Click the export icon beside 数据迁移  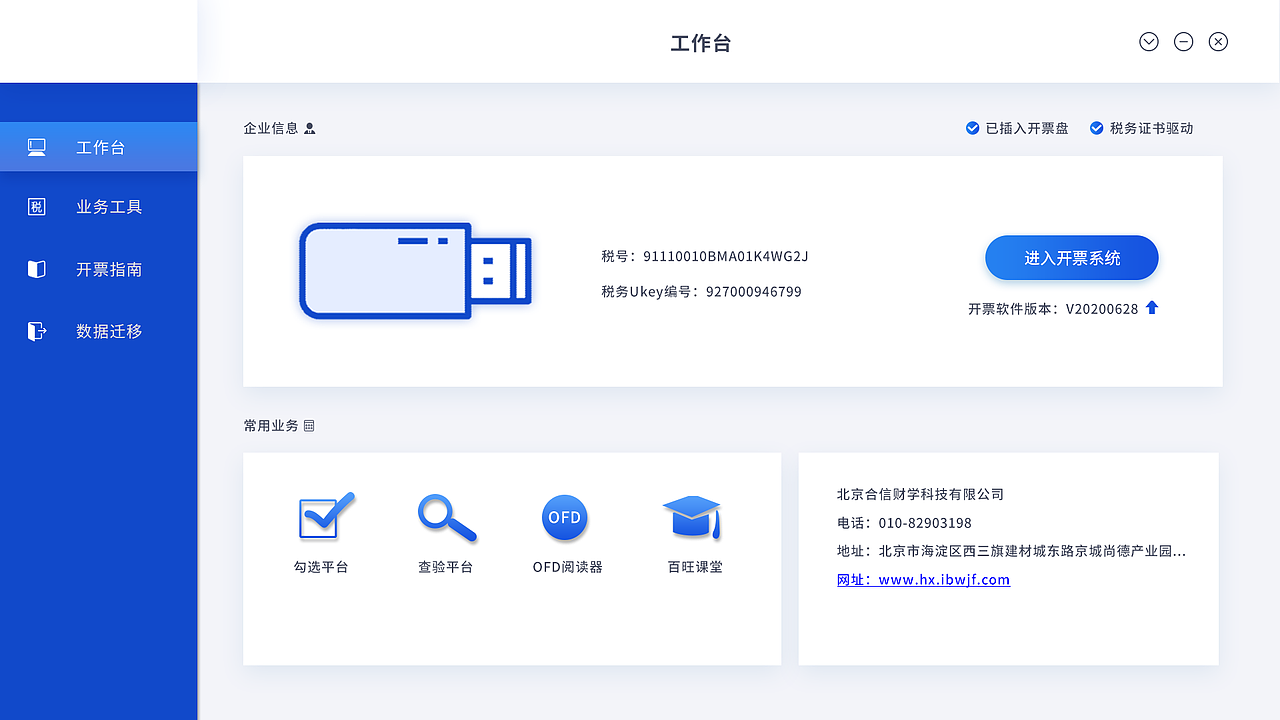click(x=37, y=331)
